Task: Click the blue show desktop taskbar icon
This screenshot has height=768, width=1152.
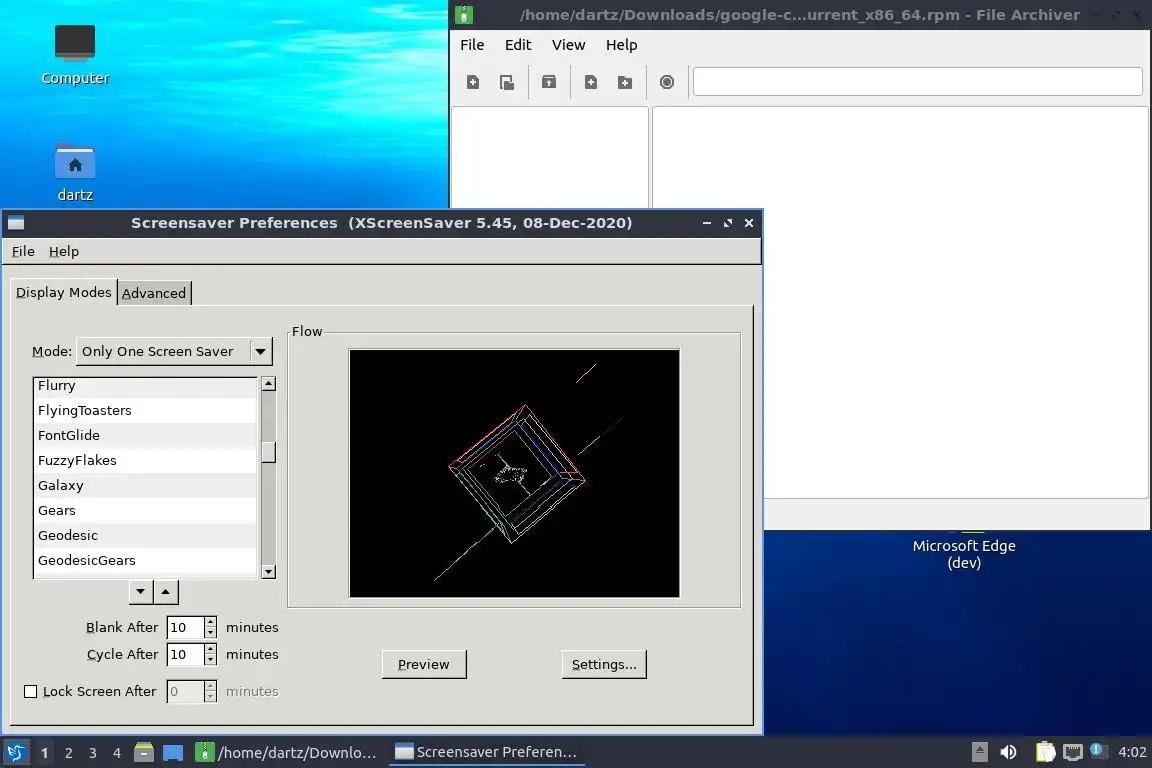Action: point(173,753)
